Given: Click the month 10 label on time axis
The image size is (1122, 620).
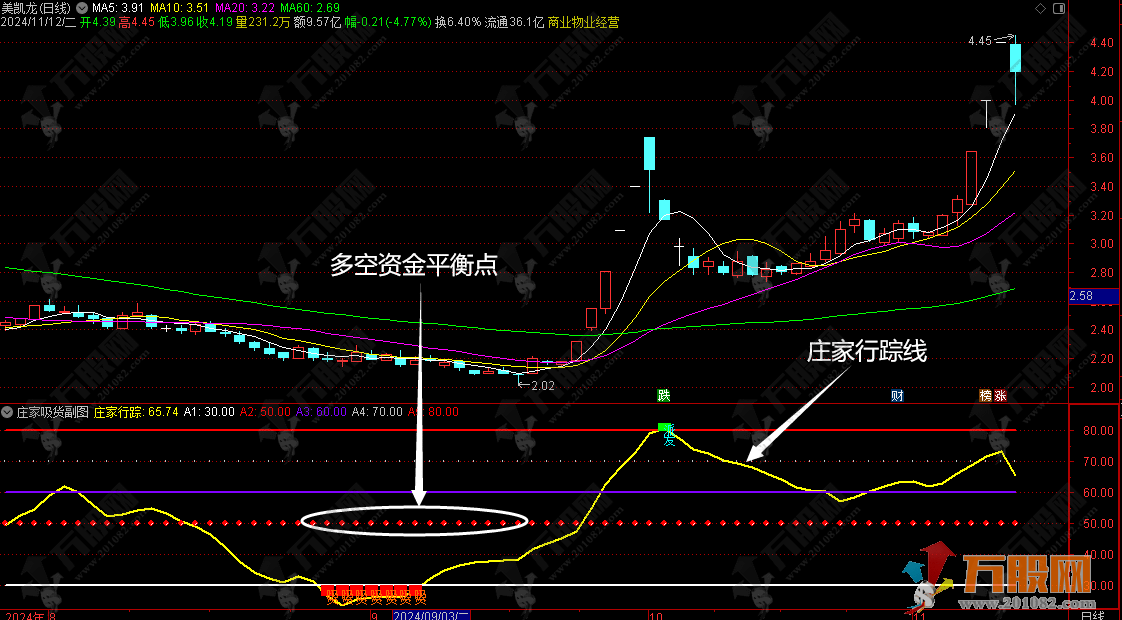Looking at the screenshot, I should point(655,615).
